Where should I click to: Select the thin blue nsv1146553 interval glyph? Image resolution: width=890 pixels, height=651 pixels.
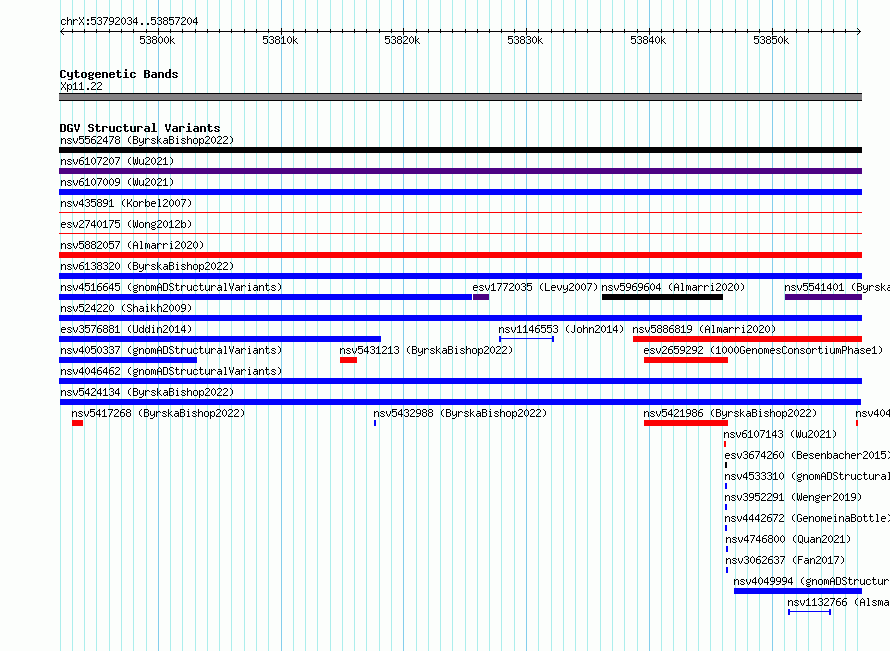(x=527, y=339)
